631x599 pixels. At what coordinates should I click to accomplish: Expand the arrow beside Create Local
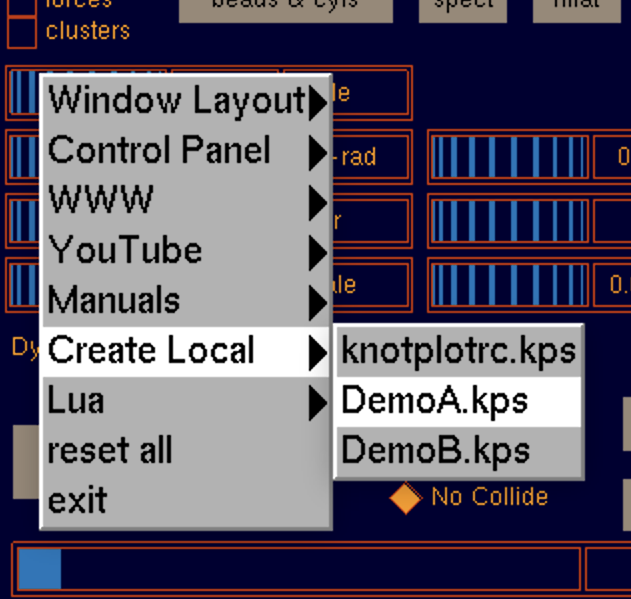point(318,353)
